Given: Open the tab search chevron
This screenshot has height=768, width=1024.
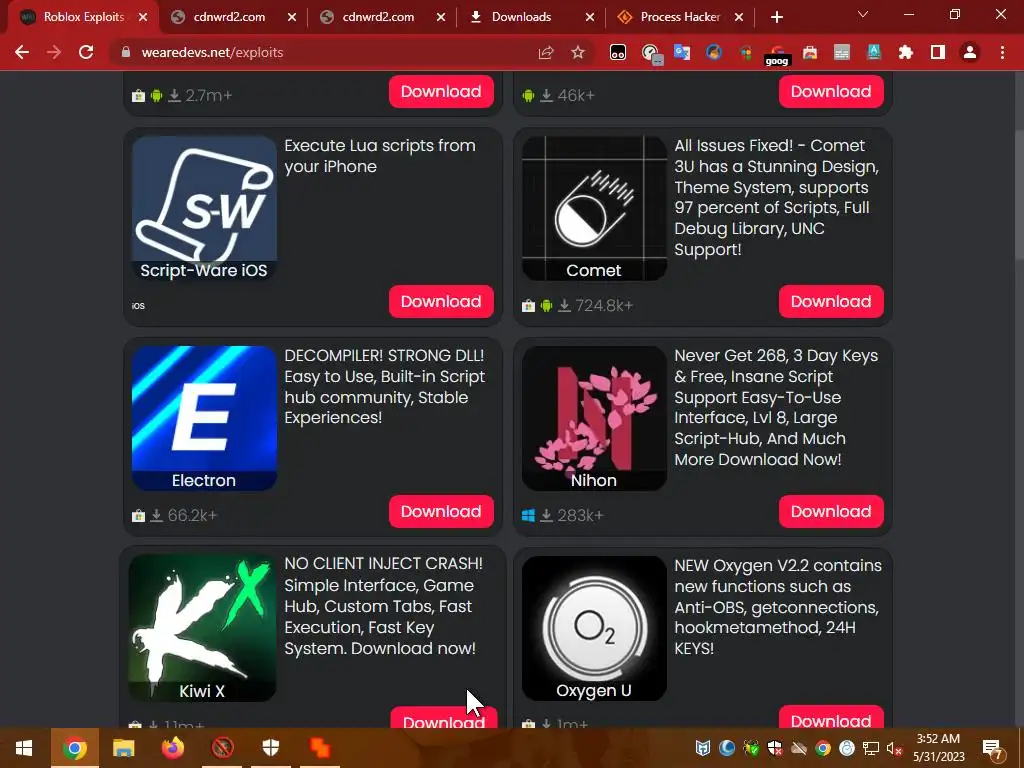Looking at the screenshot, I should 863,14.
